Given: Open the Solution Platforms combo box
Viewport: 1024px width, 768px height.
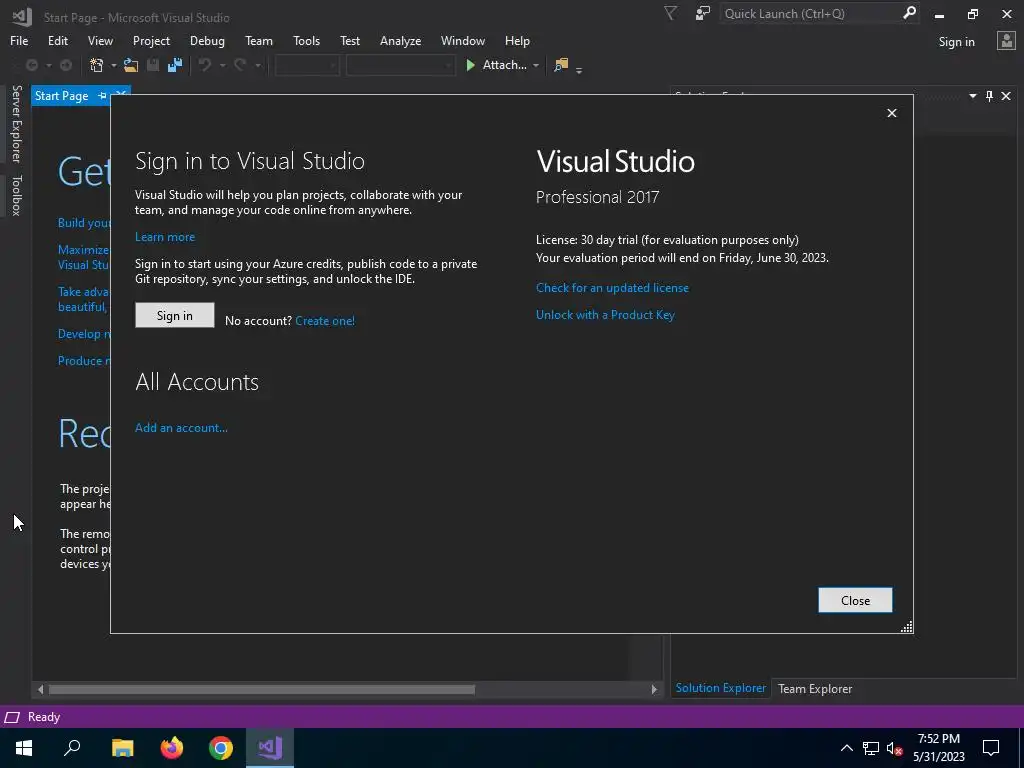Looking at the screenshot, I should 400,65.
